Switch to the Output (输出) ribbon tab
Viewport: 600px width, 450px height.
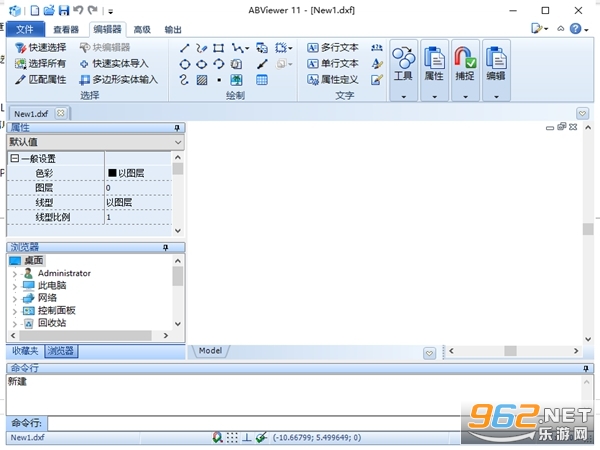pos(173,29)
